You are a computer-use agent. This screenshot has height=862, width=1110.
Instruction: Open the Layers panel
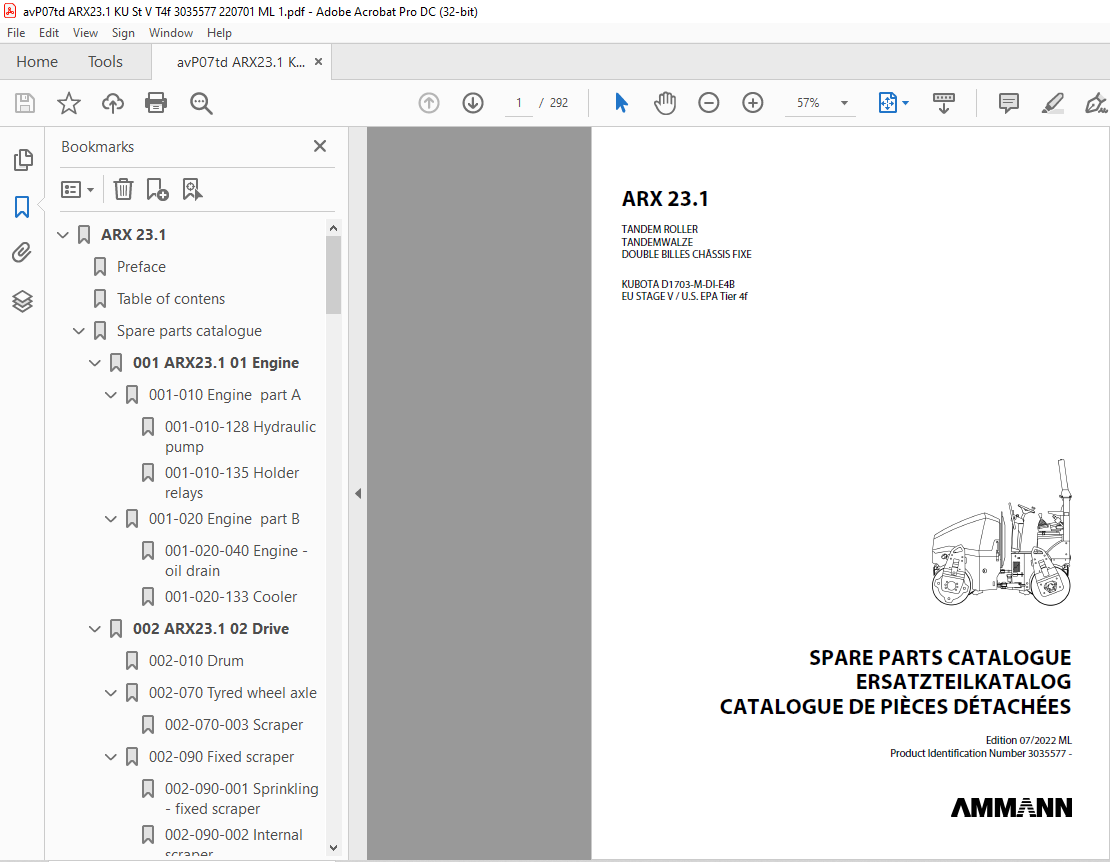[22, 301]
